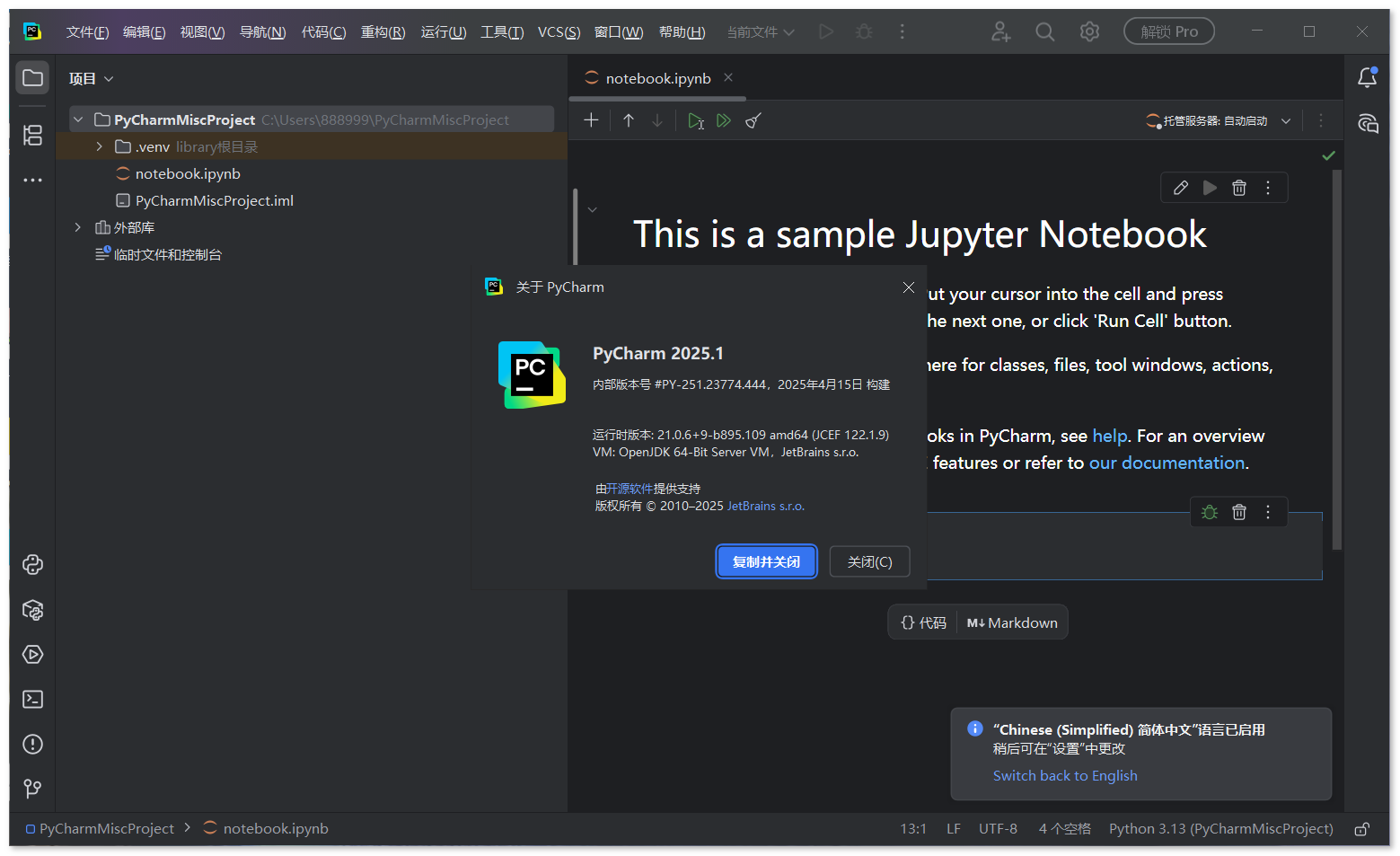Collapse the PyCharmMiscProject root node
The width and height of the screenshot is (1400, 856).
coord(78,119)
